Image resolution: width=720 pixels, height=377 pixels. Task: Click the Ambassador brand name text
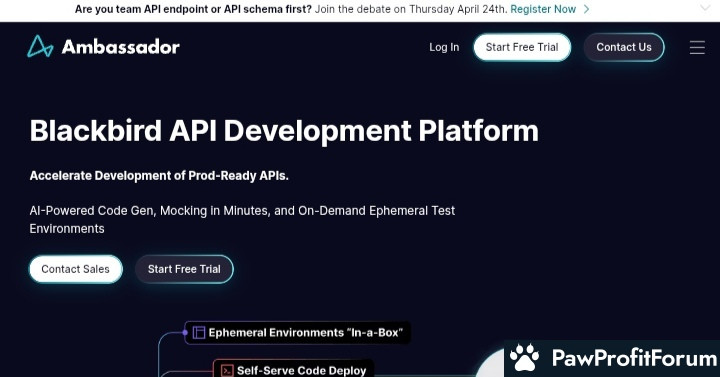click(120, 47)
